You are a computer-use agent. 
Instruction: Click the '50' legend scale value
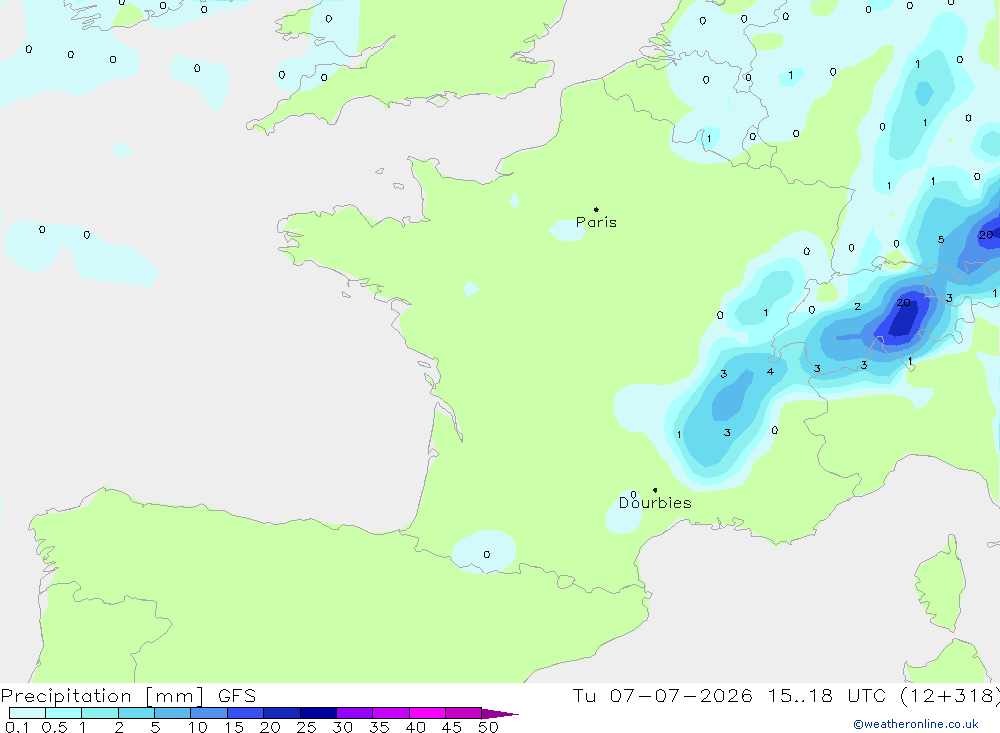(x=488, y=727)
